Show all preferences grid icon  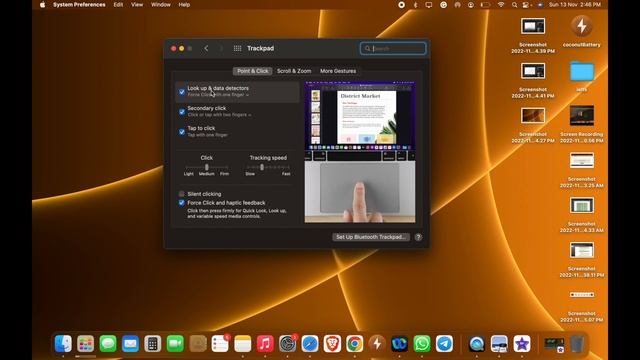click(237, 48)
